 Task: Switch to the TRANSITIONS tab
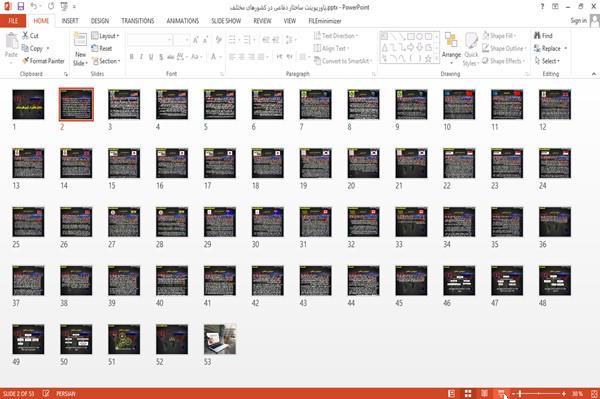[x=138, y=21]
